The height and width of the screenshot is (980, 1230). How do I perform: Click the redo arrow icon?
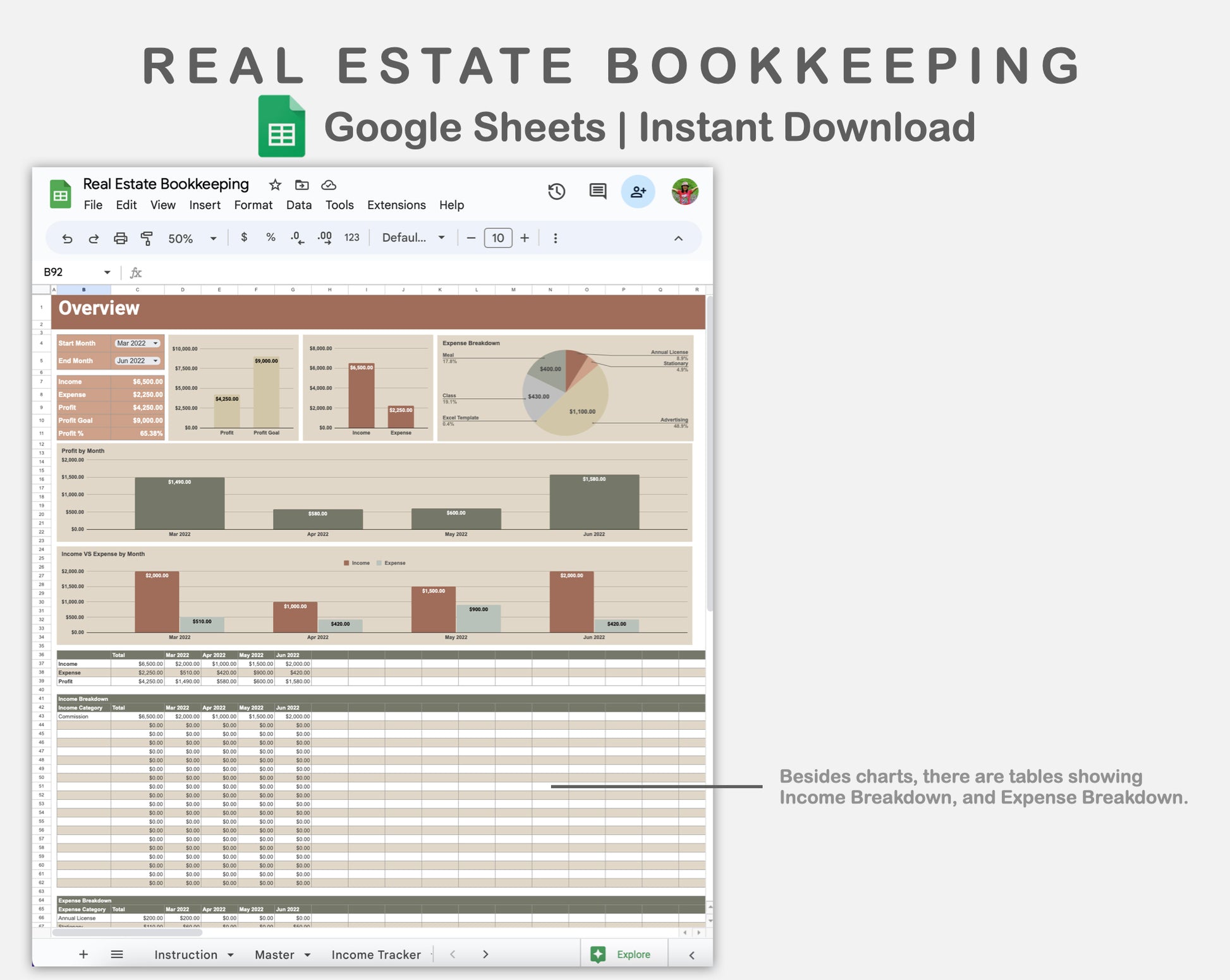pos(94,238)
